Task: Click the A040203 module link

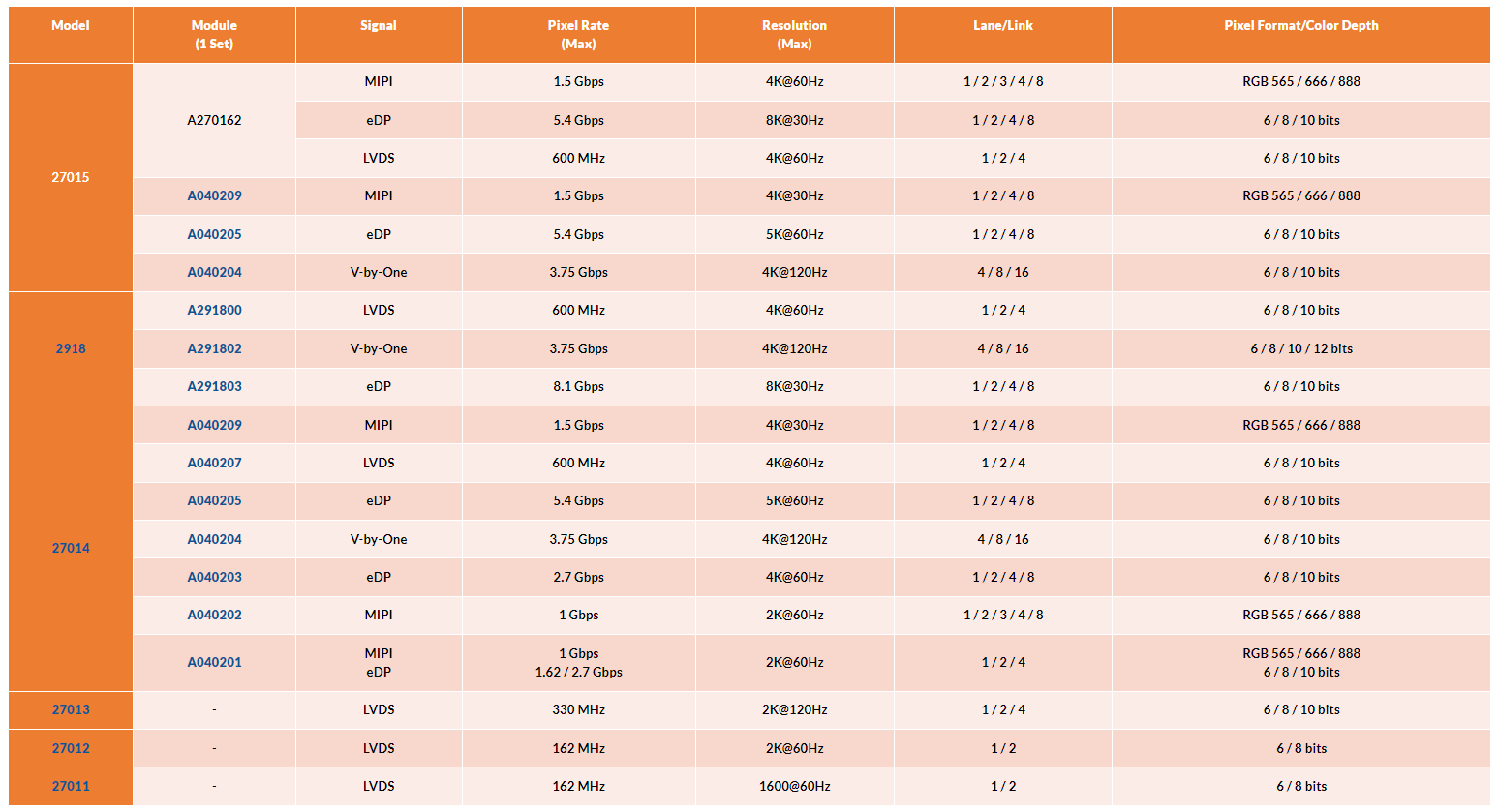Action: tap(214, 577)
